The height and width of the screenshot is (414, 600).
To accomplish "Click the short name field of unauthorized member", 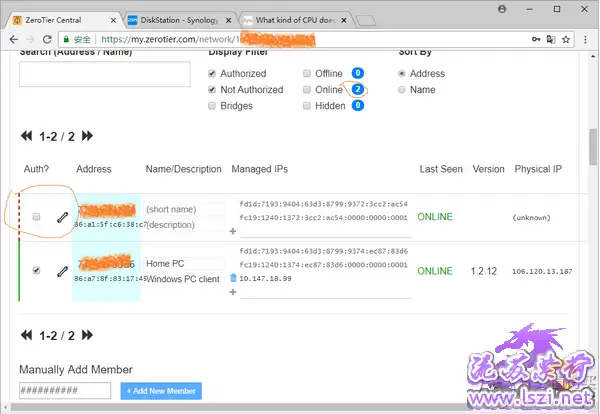I will [184, 209].
